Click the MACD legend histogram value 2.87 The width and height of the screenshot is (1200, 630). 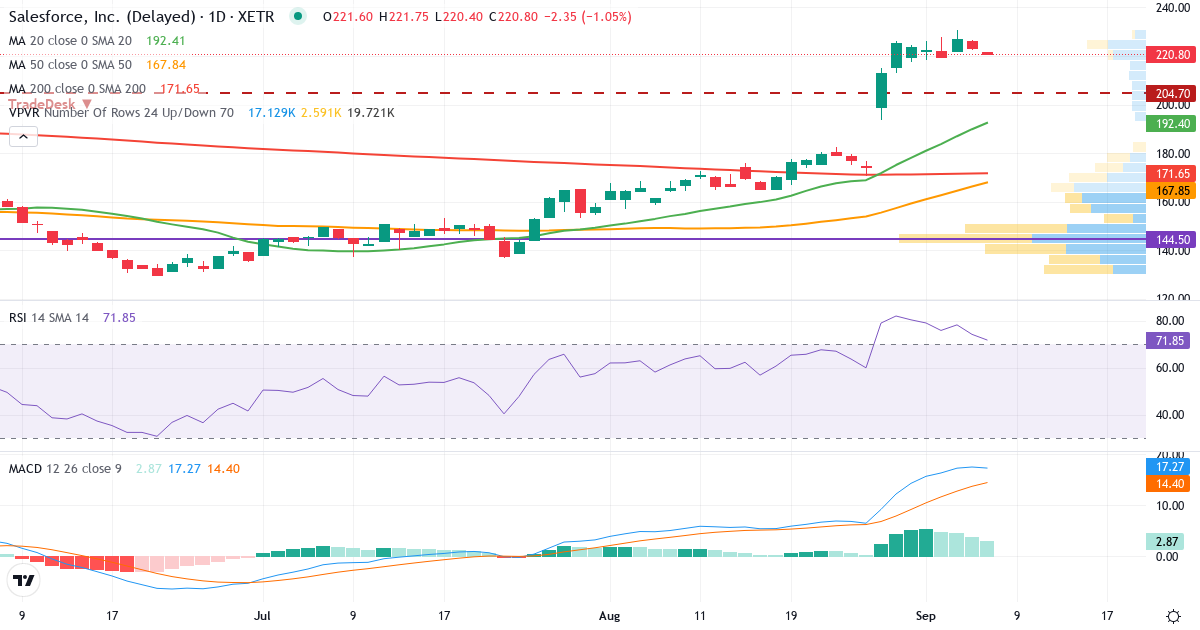point(147,468)
